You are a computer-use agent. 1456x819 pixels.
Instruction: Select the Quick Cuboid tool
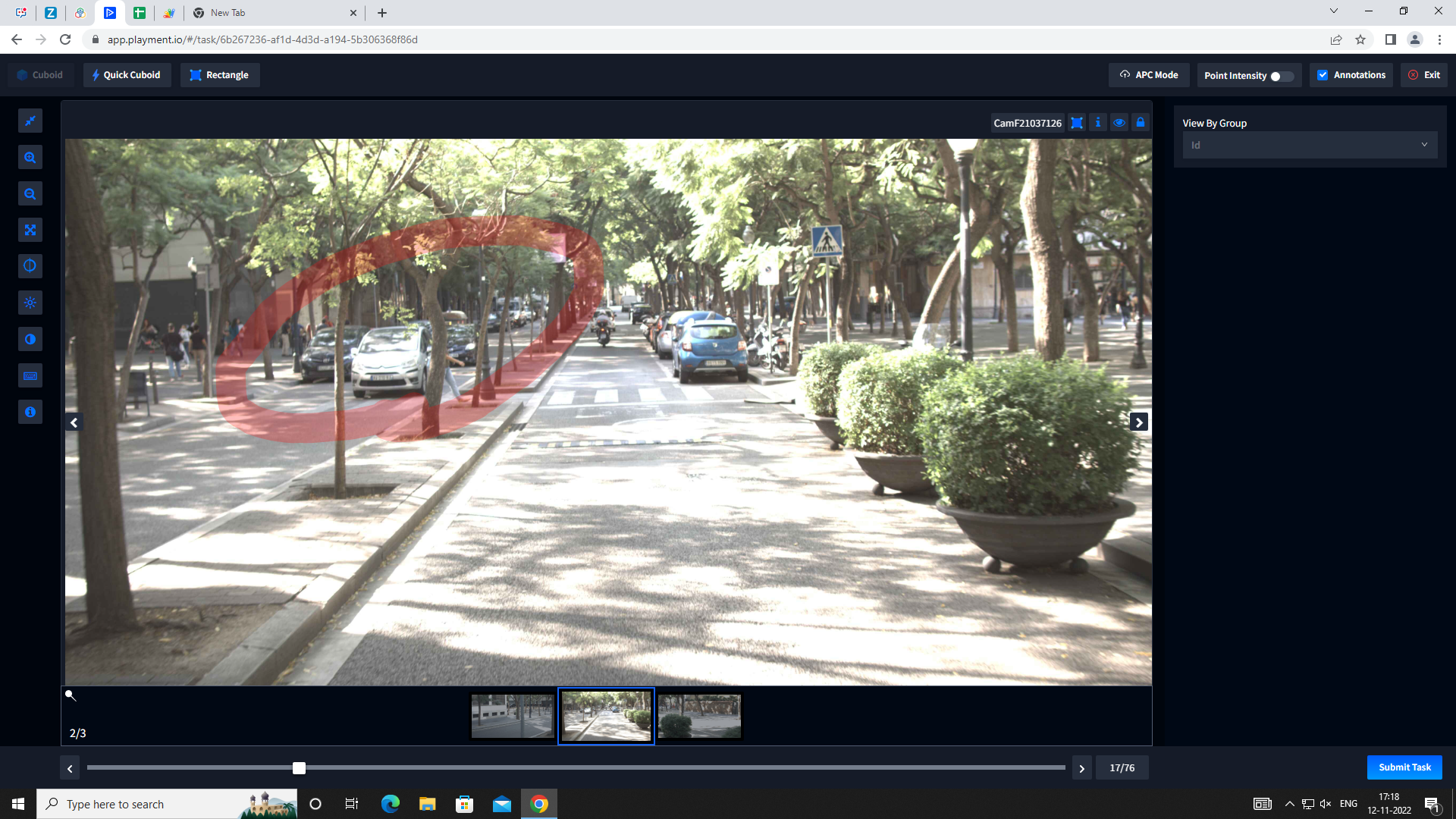coord(127,75)
